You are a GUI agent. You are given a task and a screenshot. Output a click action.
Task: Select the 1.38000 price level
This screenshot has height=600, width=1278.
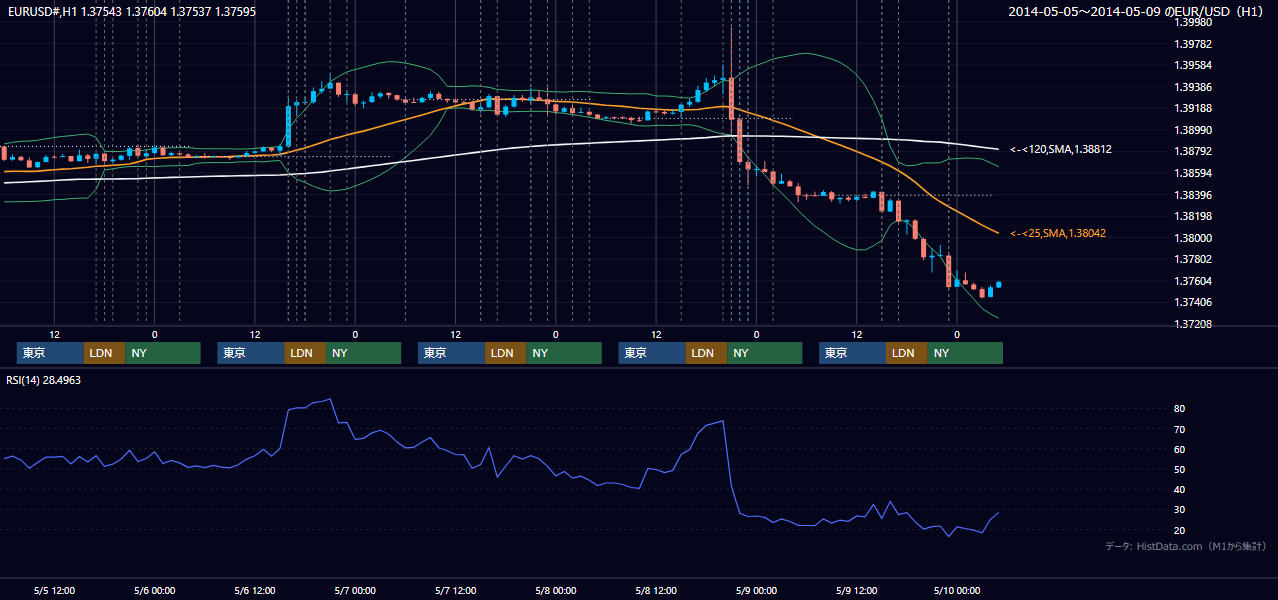tap(1193, 238)
